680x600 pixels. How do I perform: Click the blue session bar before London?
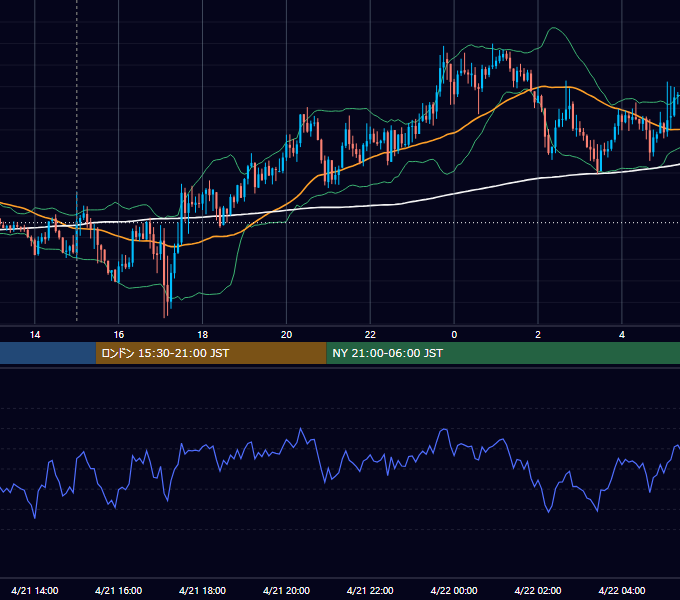[x=48, y=353]
